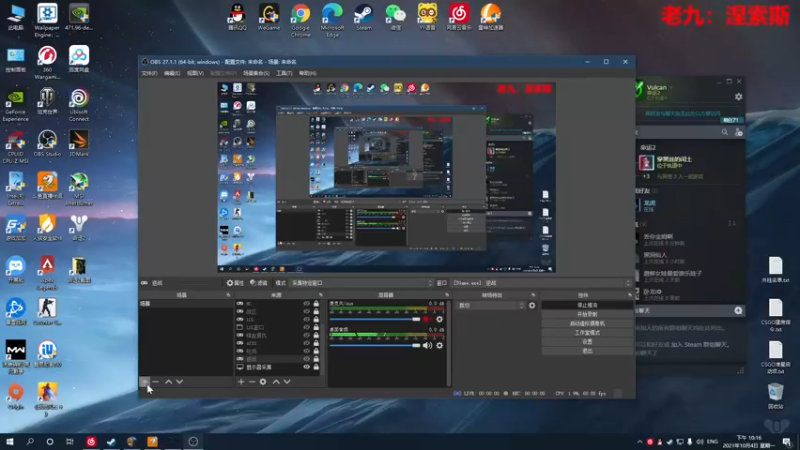This screenshot has width=800, height=450.
Task: Click the 停止推流 stop streaming button
Action: coord(587,305)
